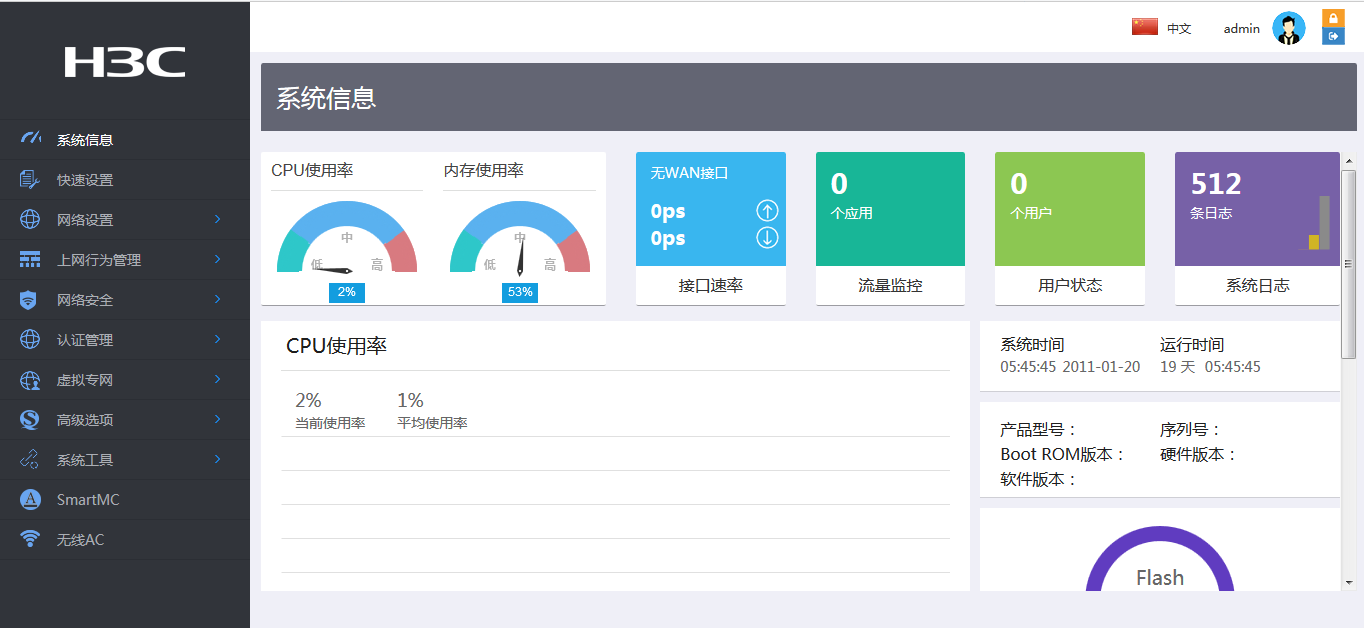Click the scrollbar down arrow
This screenshot has height=628, width=1364.
coord(1348,582)
